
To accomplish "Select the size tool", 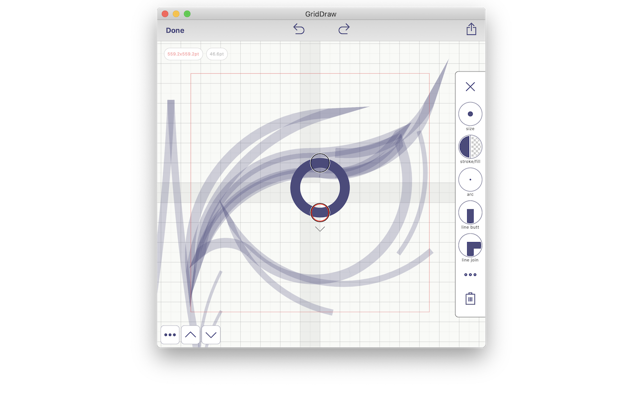I will point(470,114).
